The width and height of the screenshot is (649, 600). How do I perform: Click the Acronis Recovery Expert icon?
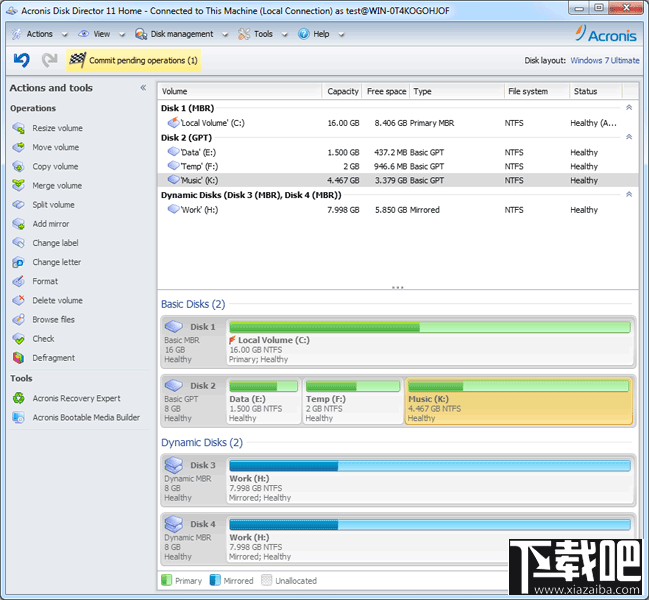pyautogui.click(x=19, y=398)
